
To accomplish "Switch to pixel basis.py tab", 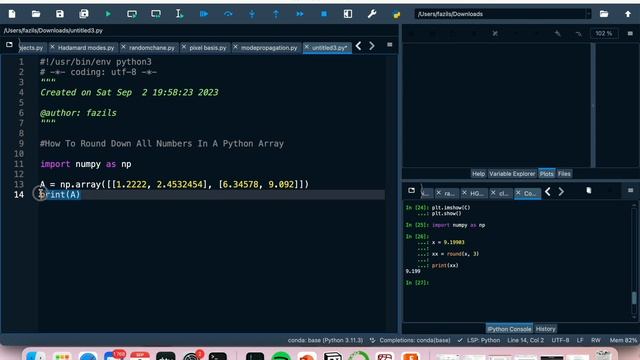I will [x=207, y=48].
